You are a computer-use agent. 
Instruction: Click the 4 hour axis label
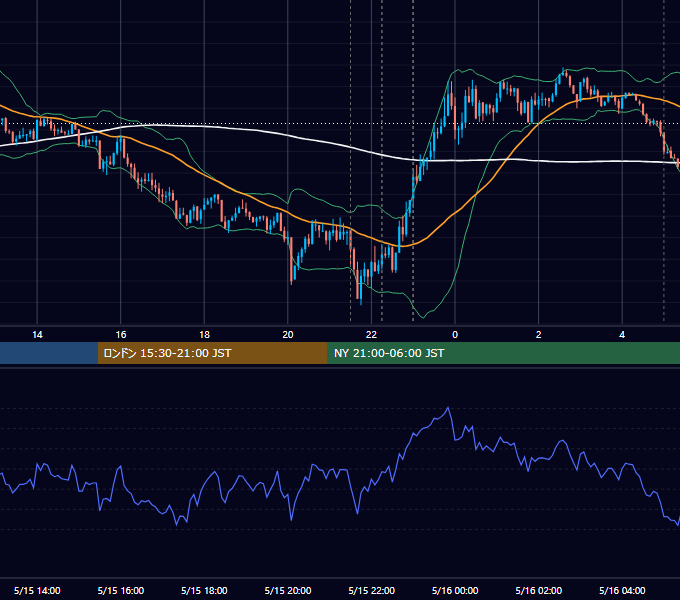click(x=622, y=335)
